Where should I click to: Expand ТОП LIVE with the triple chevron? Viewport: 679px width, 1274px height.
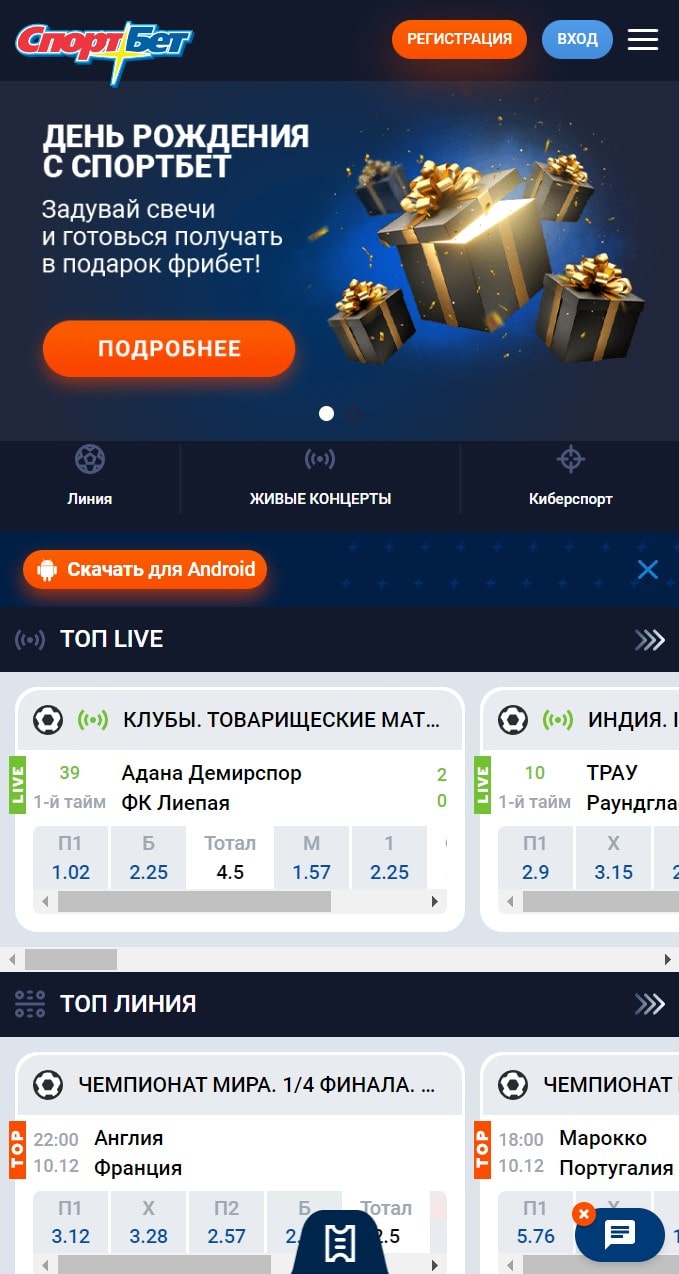coord(650,640)
